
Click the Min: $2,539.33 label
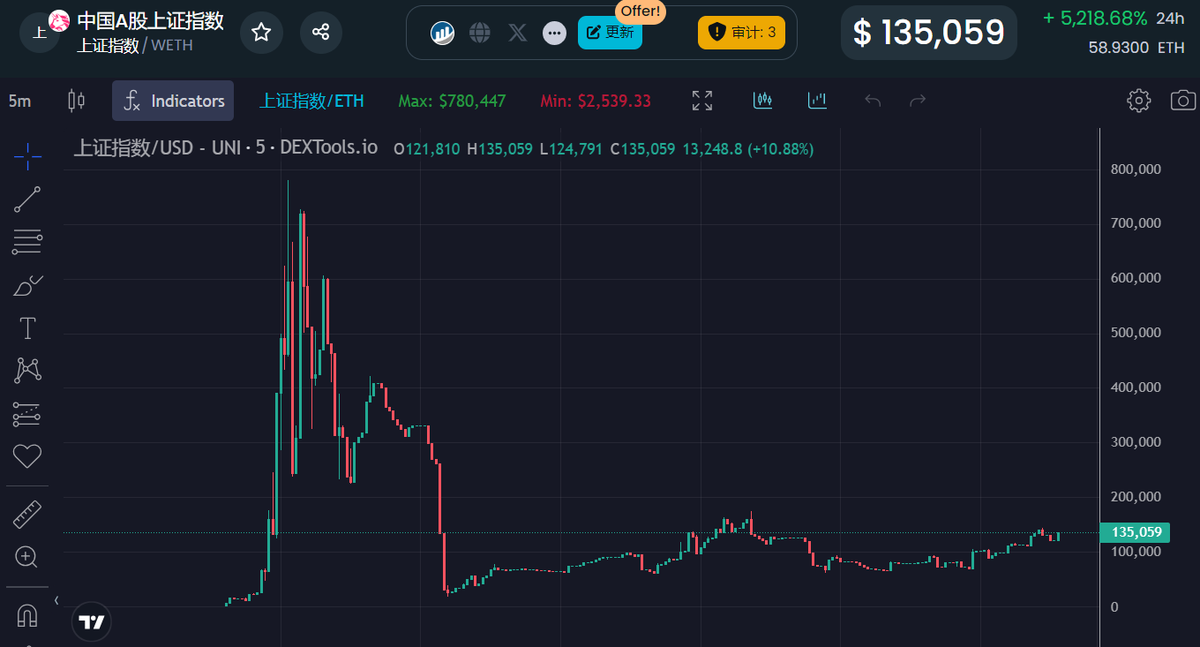tap(595, 101)
